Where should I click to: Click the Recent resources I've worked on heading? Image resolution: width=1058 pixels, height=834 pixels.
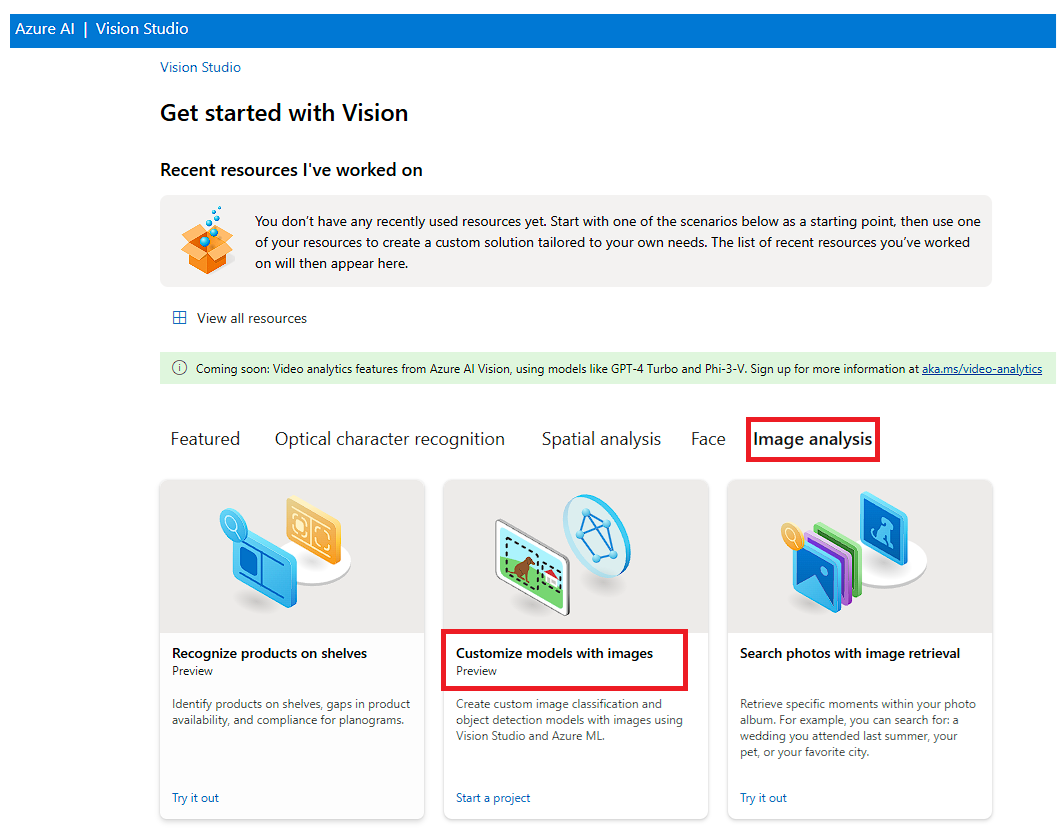click(291, 170)
